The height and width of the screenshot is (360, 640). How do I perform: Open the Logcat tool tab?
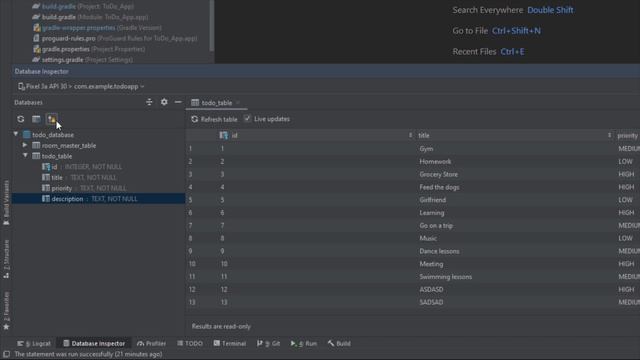point(34,344)
